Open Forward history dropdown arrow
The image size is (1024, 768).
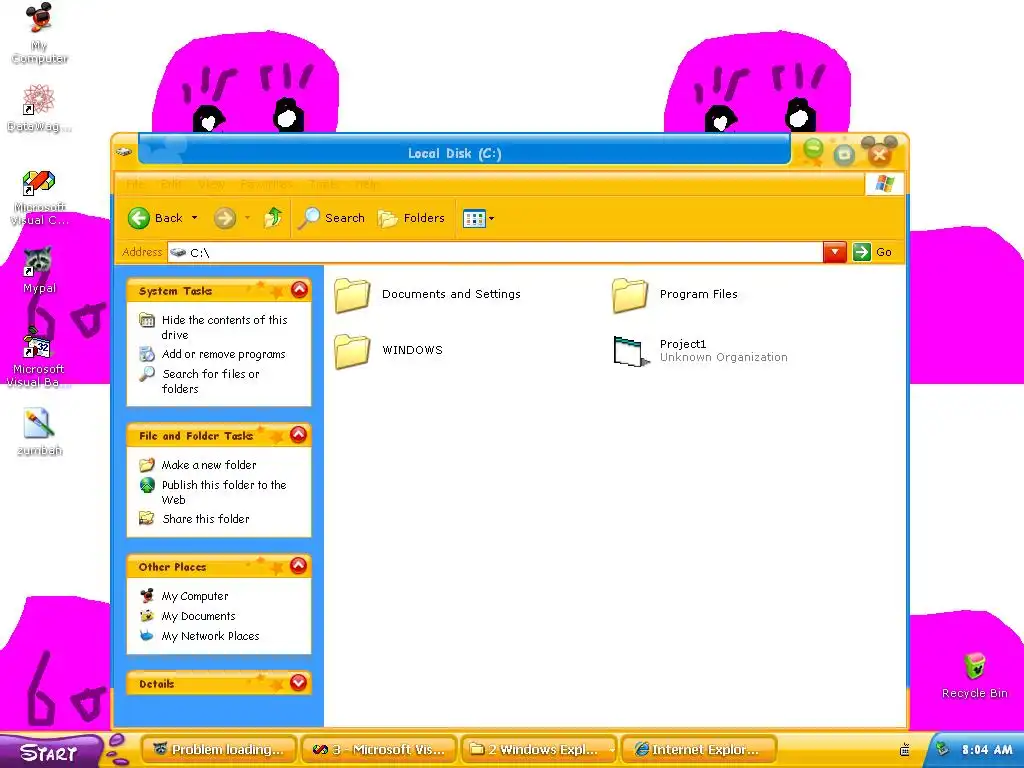(x=248, y=218)
